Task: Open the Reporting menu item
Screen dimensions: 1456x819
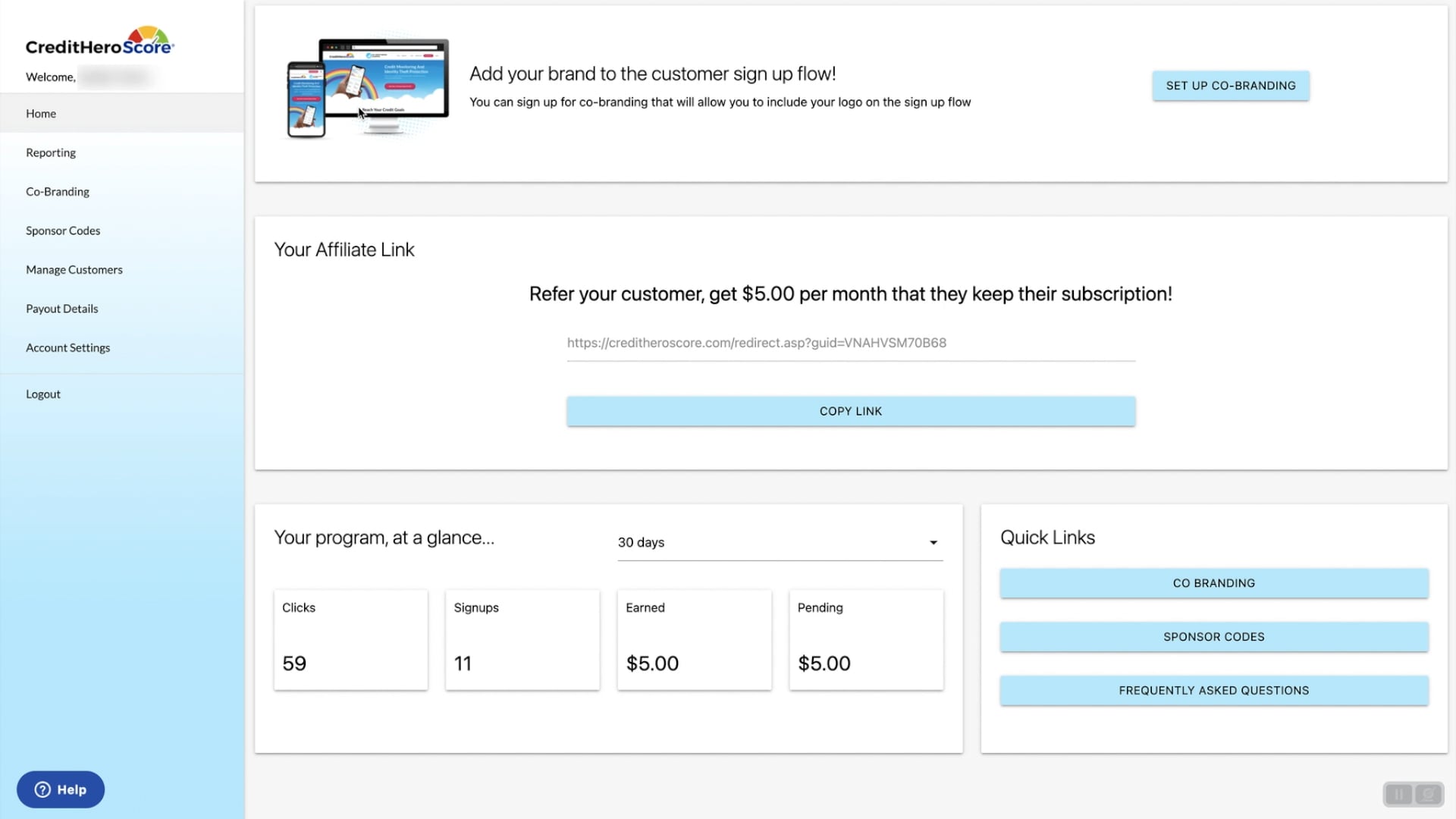Action: [51, 152]
